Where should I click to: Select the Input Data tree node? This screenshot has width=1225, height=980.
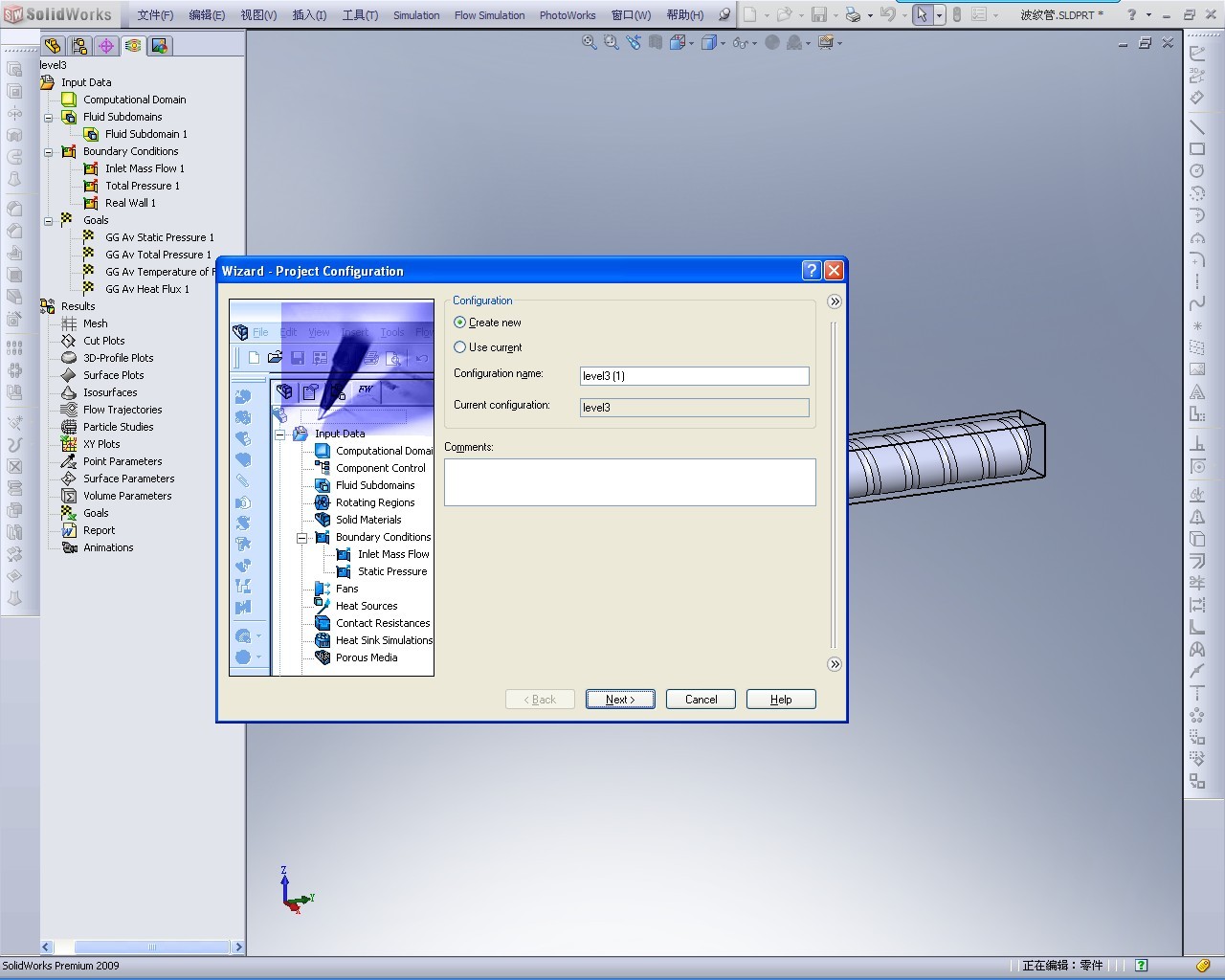click(x=86, y=82)
